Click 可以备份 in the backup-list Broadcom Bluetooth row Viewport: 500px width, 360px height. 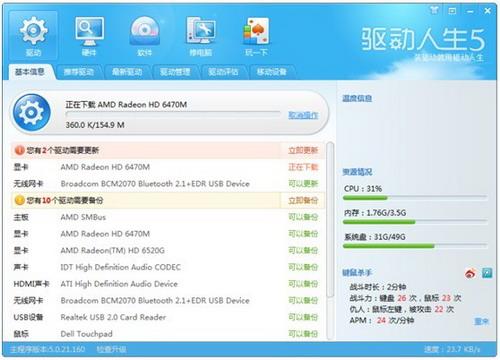tap(303, 300)
